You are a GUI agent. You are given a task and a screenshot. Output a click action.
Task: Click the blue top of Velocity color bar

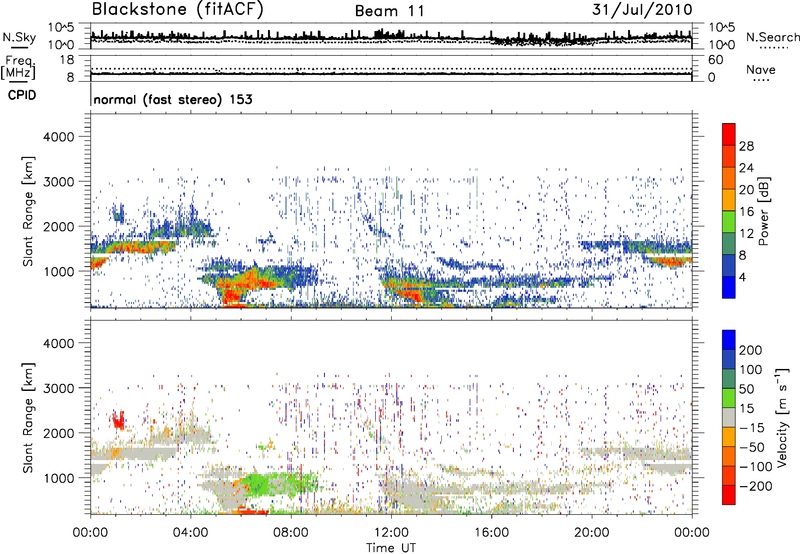pos(729,340)
